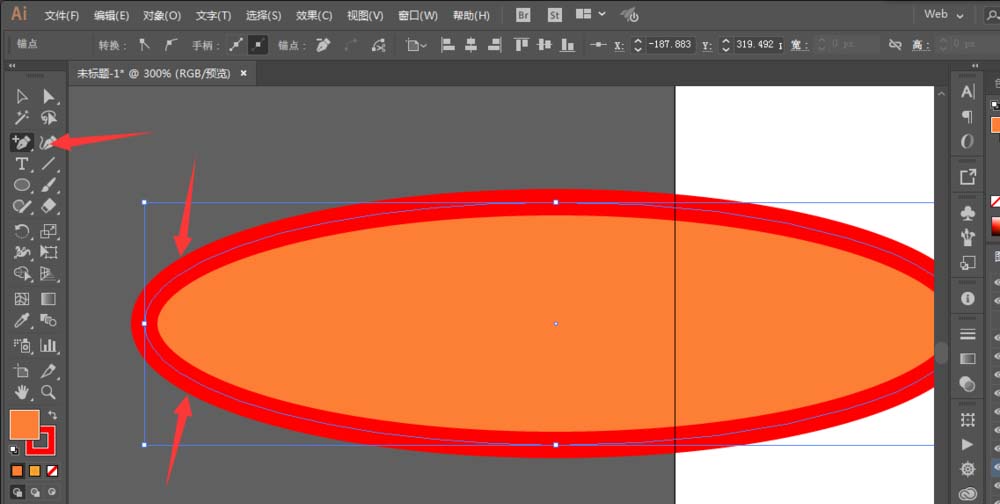Select the Eyedropper tool
Viewport: 1000px width, 504px height.
22,320
